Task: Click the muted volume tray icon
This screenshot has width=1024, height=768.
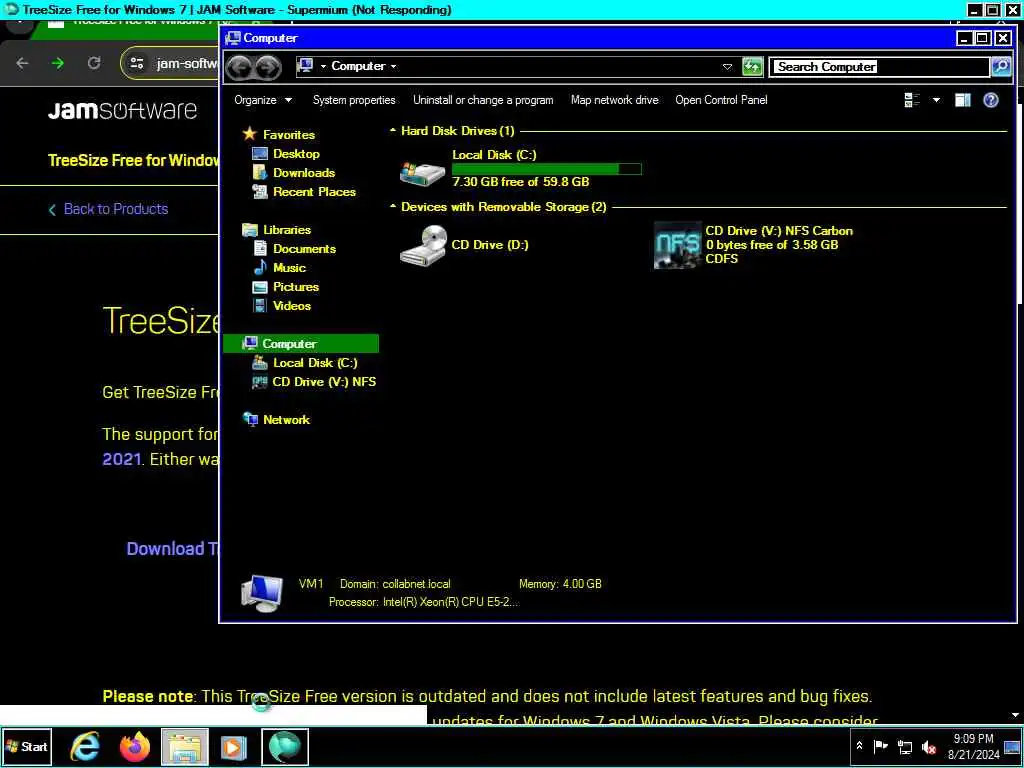Action: (929, 746)
